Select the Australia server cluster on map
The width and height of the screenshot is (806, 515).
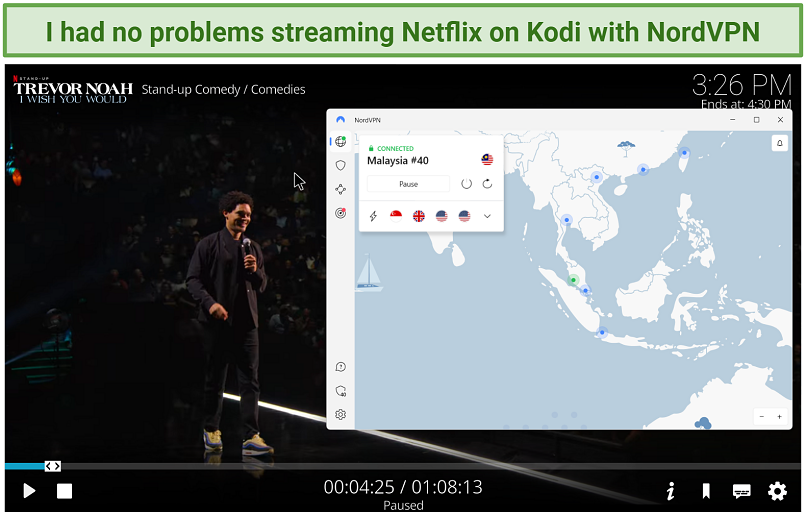[x=703, y=424]
